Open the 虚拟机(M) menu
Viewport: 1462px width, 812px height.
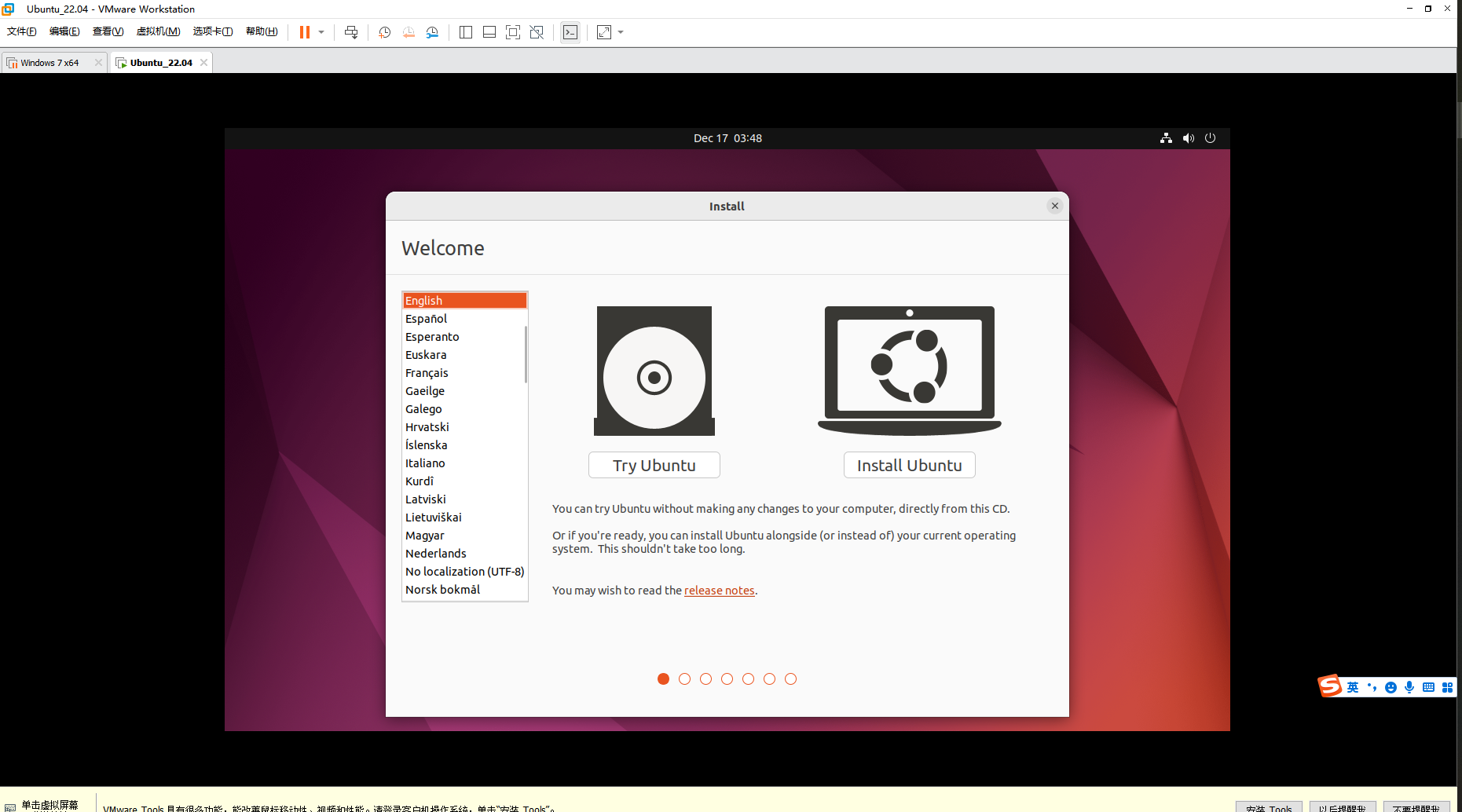click(x=159, y=31)
